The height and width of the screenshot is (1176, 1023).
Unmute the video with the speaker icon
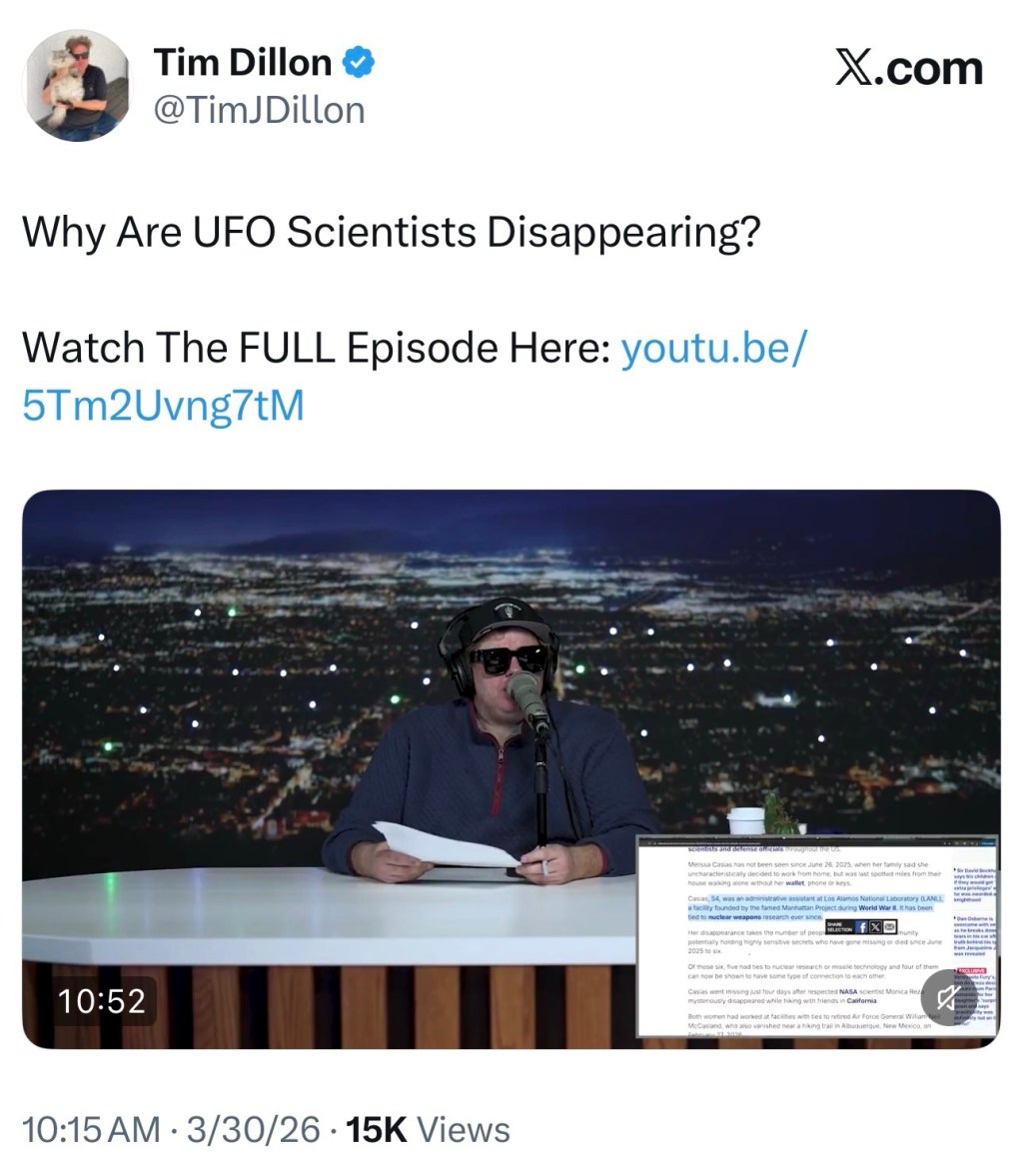pyautogui.click(x=949, y=997)
